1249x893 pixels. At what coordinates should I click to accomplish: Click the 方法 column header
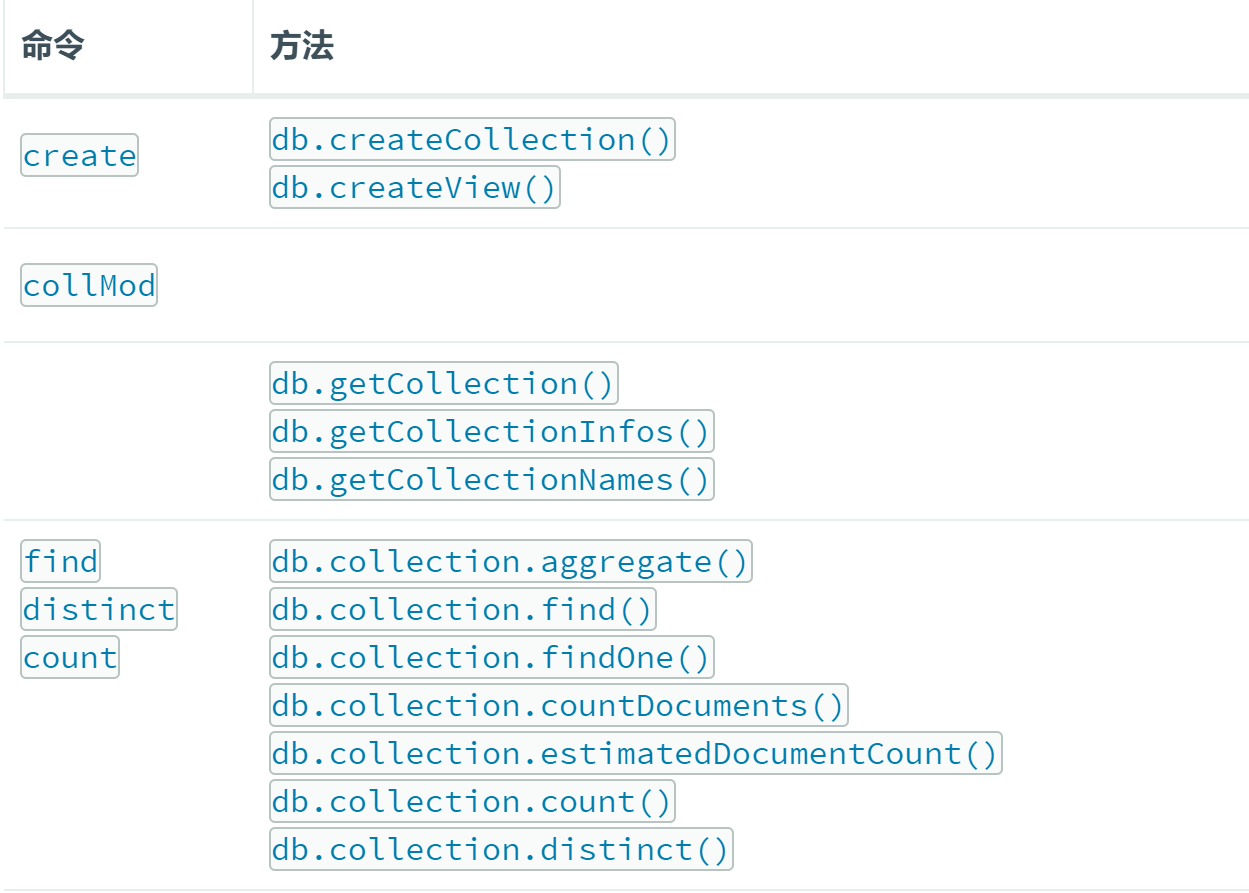302,46
